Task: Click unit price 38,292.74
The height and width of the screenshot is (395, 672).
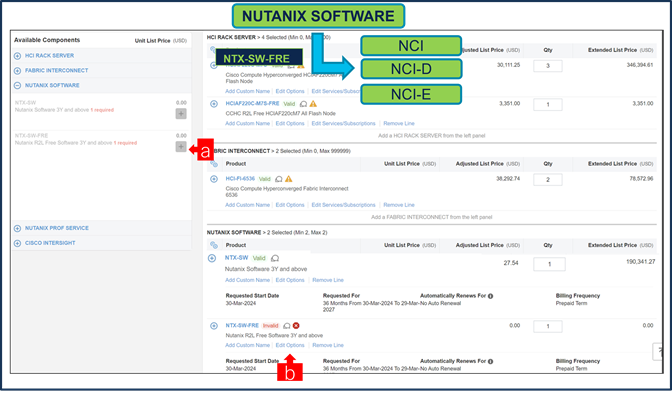Action: (508, 179)
